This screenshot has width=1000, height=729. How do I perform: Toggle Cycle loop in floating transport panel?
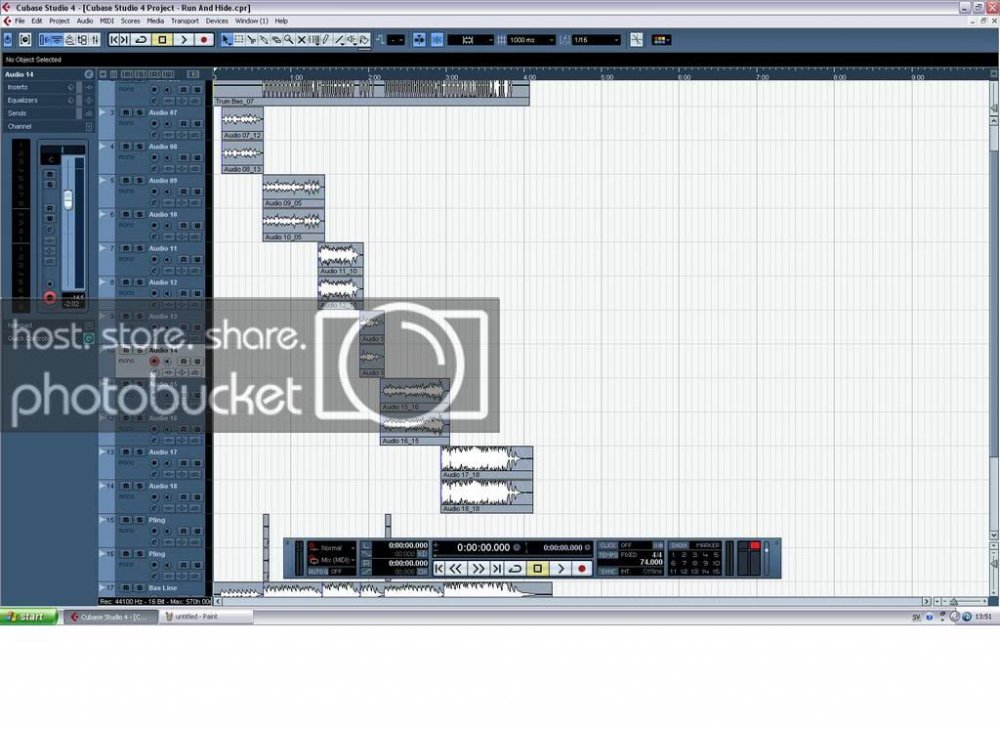515,568
